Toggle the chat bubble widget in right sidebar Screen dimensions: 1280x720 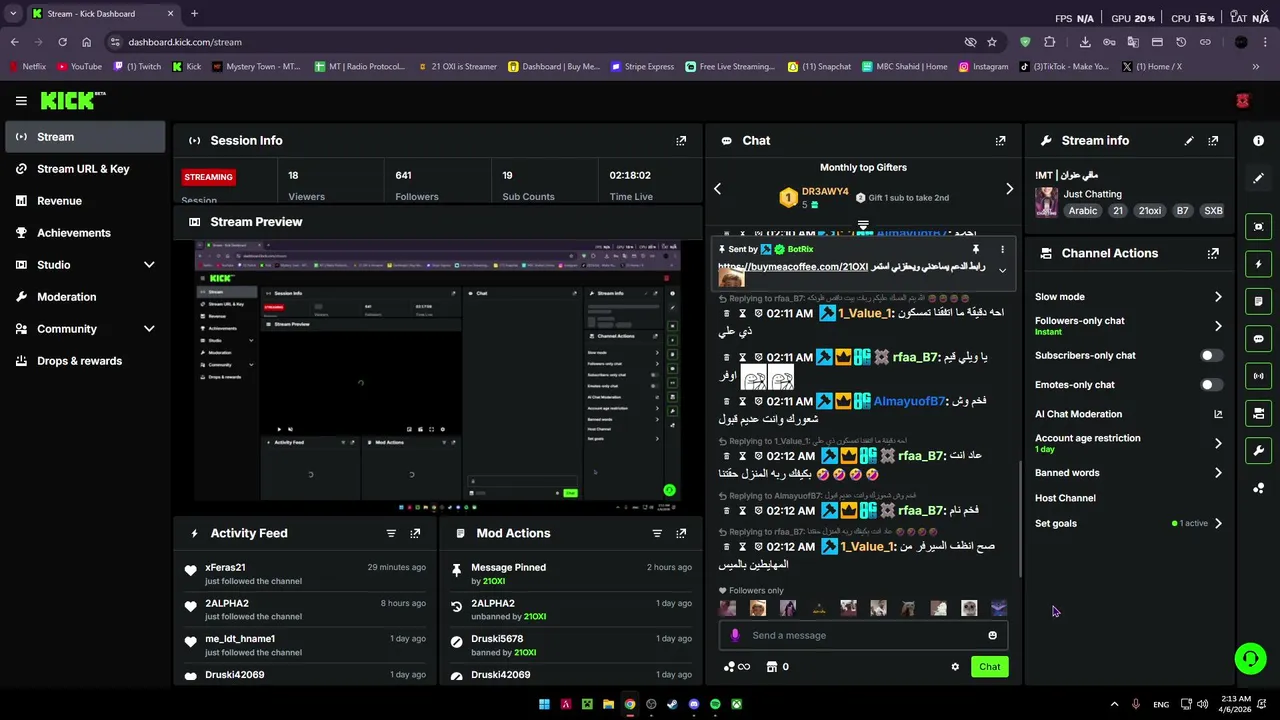pos(1258,339)
